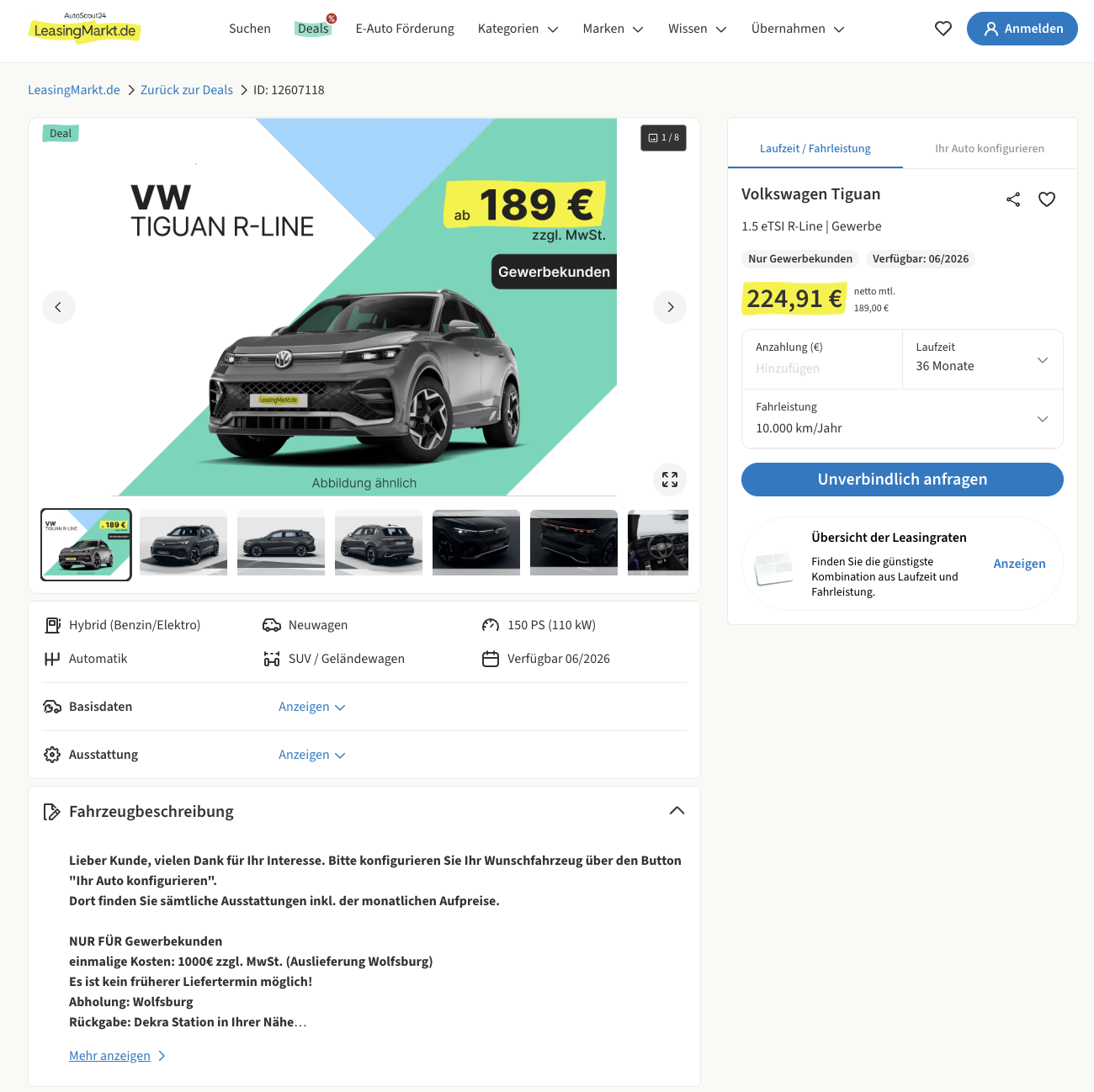Image resolution: width=1094 pixels, height=1092 pixels.
Task: Open the Laufzeit 36 Monate dropdown
Action: click(x=982, y=359)
